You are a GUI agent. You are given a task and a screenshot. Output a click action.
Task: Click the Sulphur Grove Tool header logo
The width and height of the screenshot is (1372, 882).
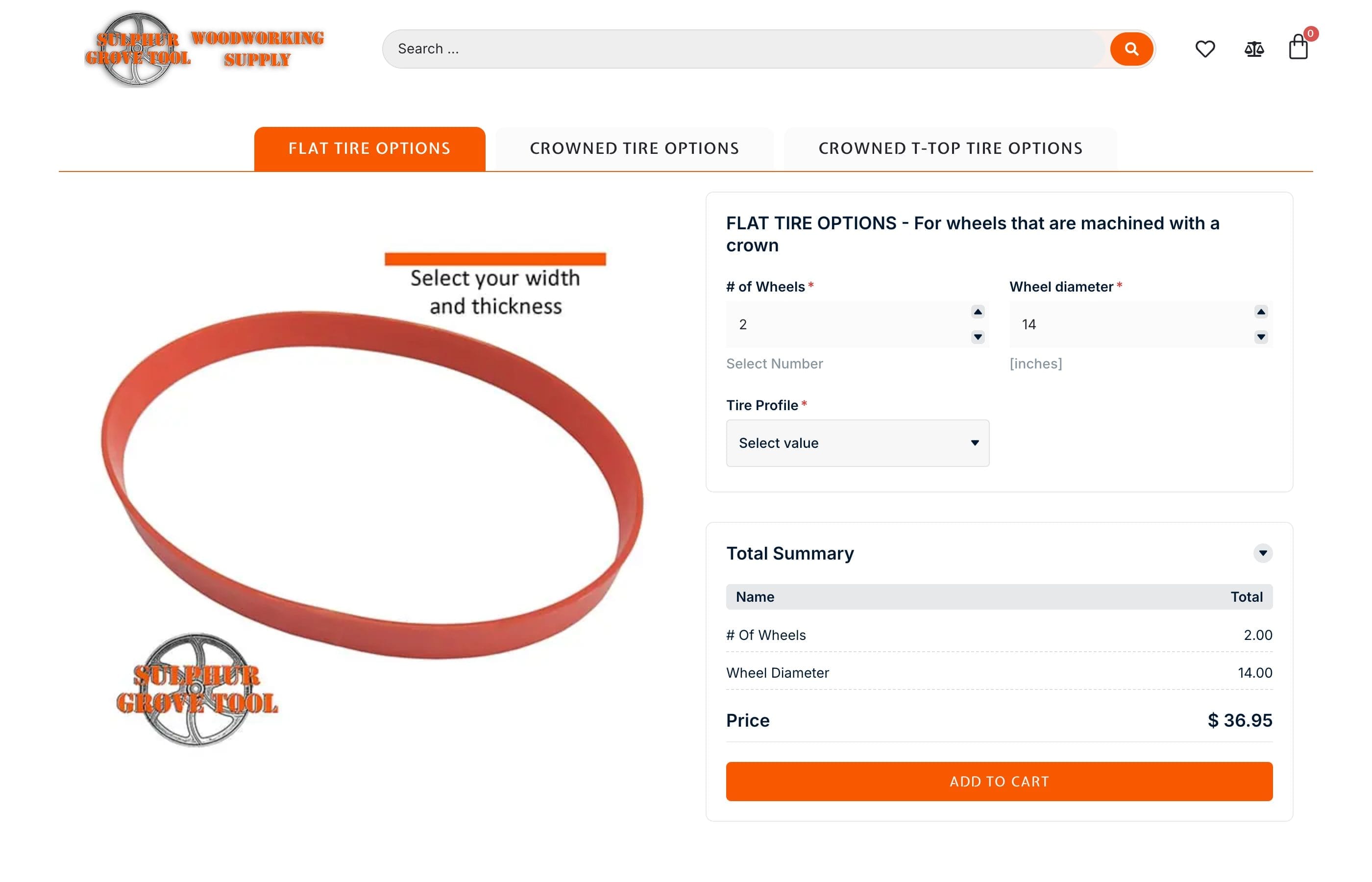(203, 49)
